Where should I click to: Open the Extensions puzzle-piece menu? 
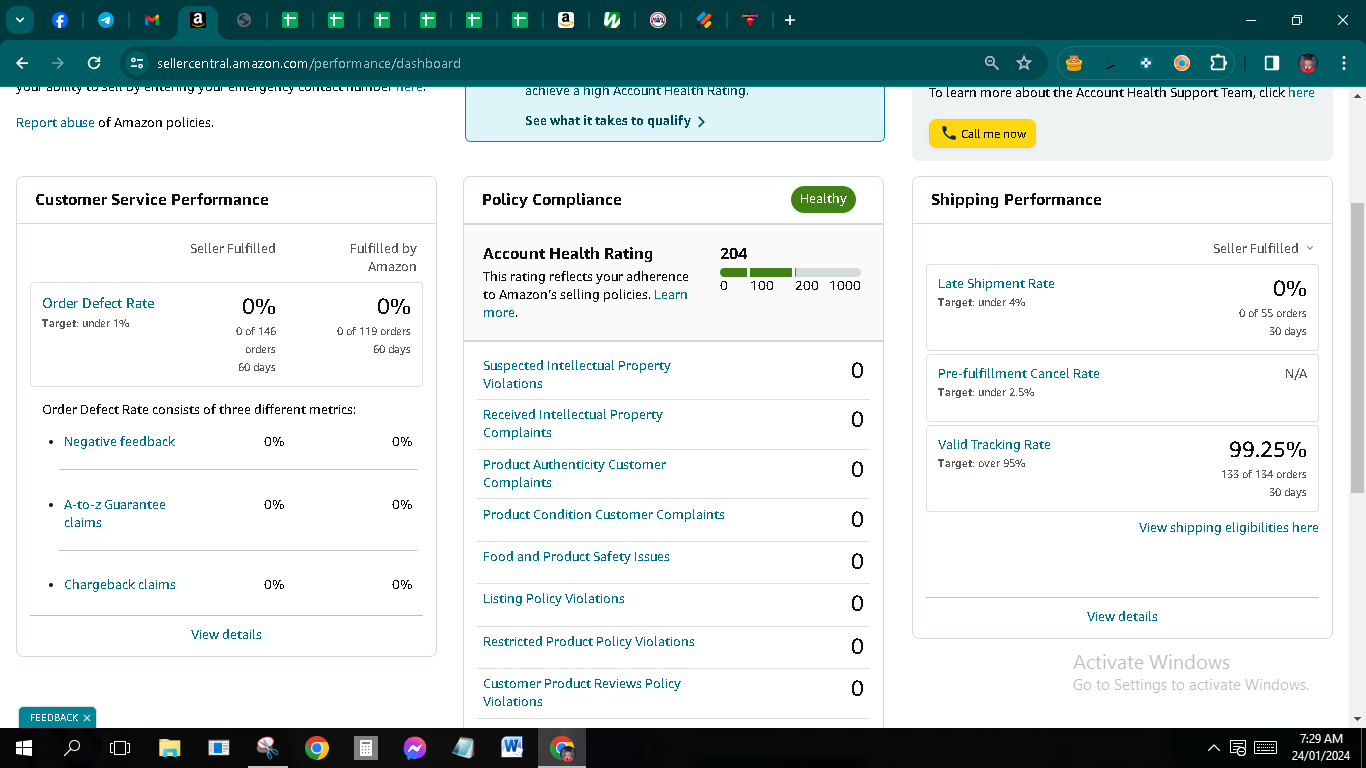[x=1218, y=63]
